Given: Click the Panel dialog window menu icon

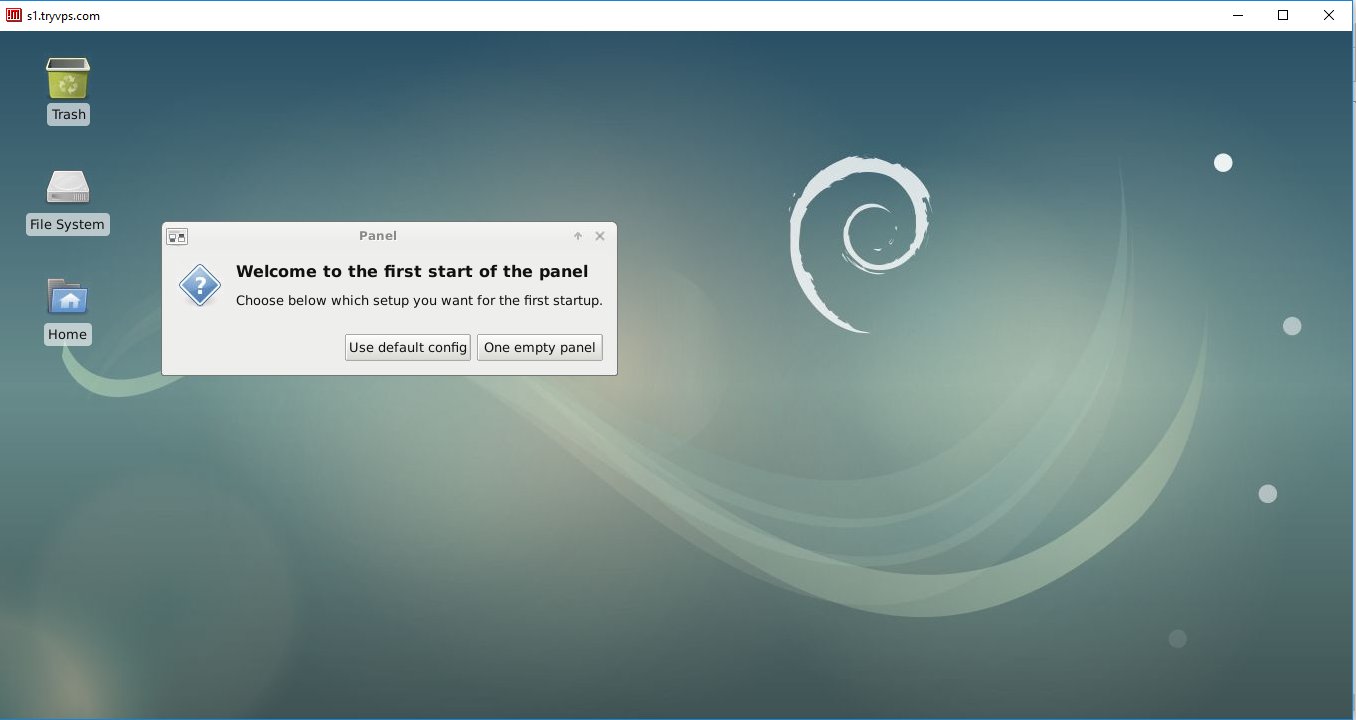Looking at the screenshot, I should click(177, 237).
